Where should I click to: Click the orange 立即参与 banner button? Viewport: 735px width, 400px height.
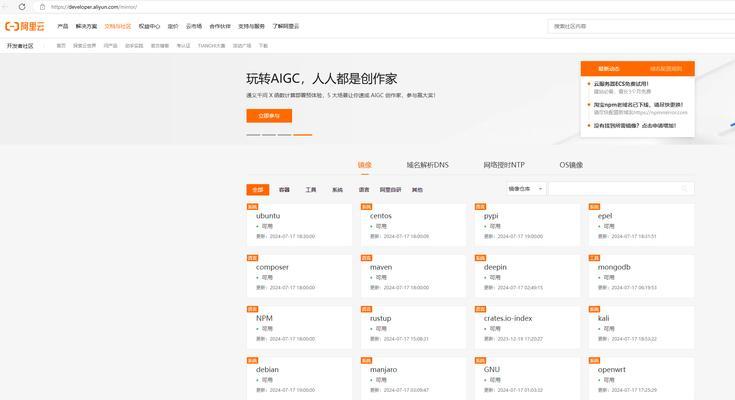pyautogui.click(x=269, y=116)
